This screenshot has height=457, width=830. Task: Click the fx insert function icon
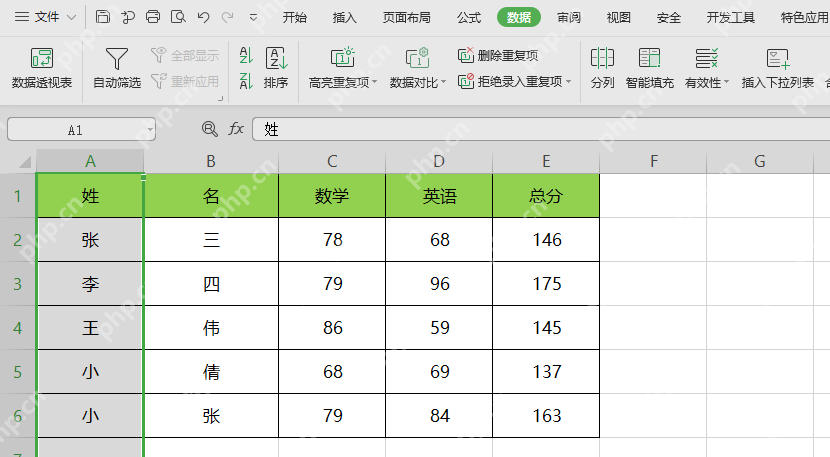(236, 129)
